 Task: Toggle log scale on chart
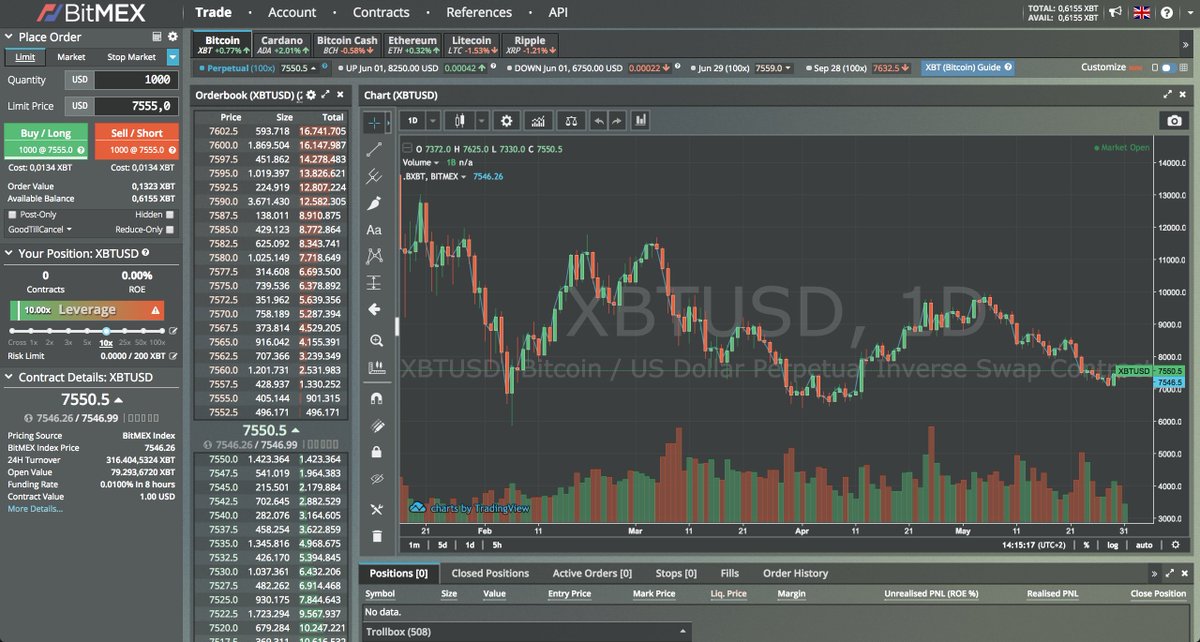(1113, 545)
